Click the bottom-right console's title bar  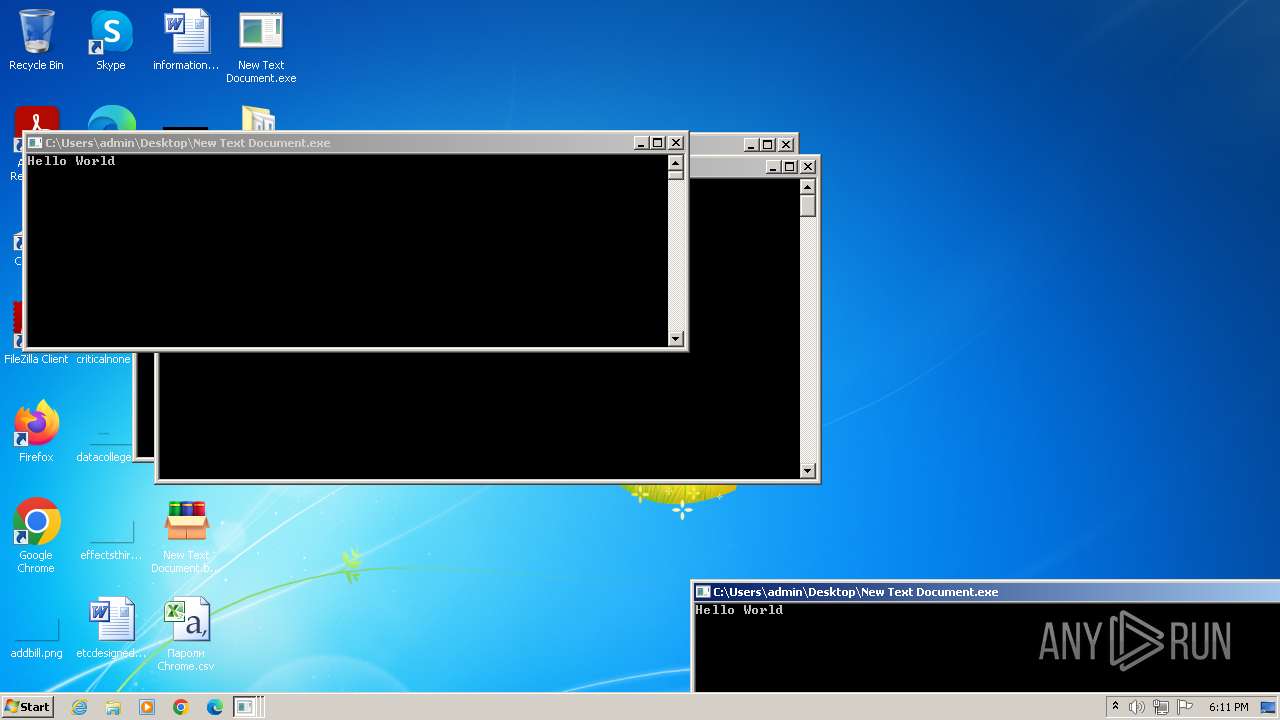point(986,592)
